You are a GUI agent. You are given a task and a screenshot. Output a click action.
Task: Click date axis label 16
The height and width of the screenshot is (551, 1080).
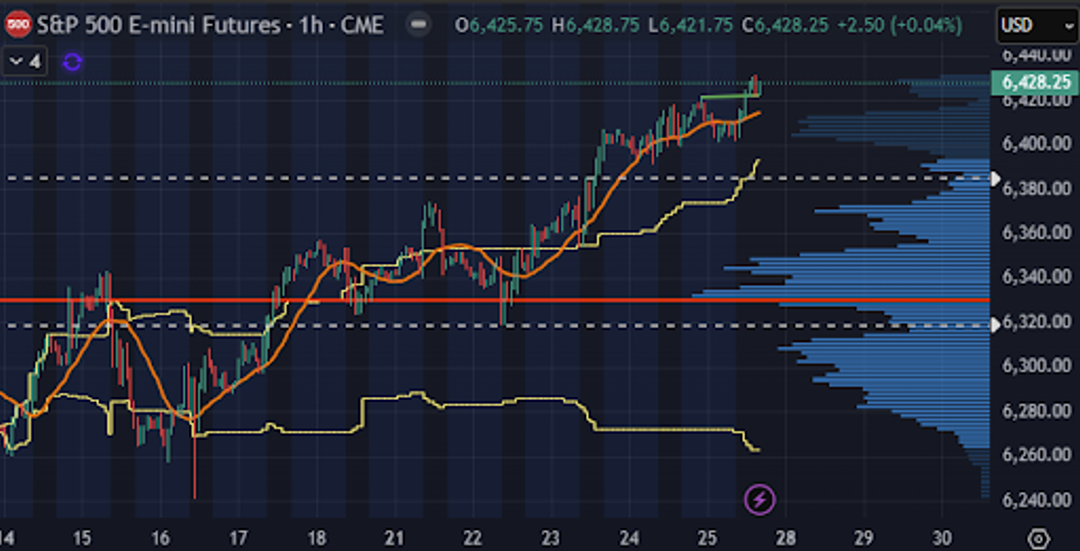coord(160,538)
